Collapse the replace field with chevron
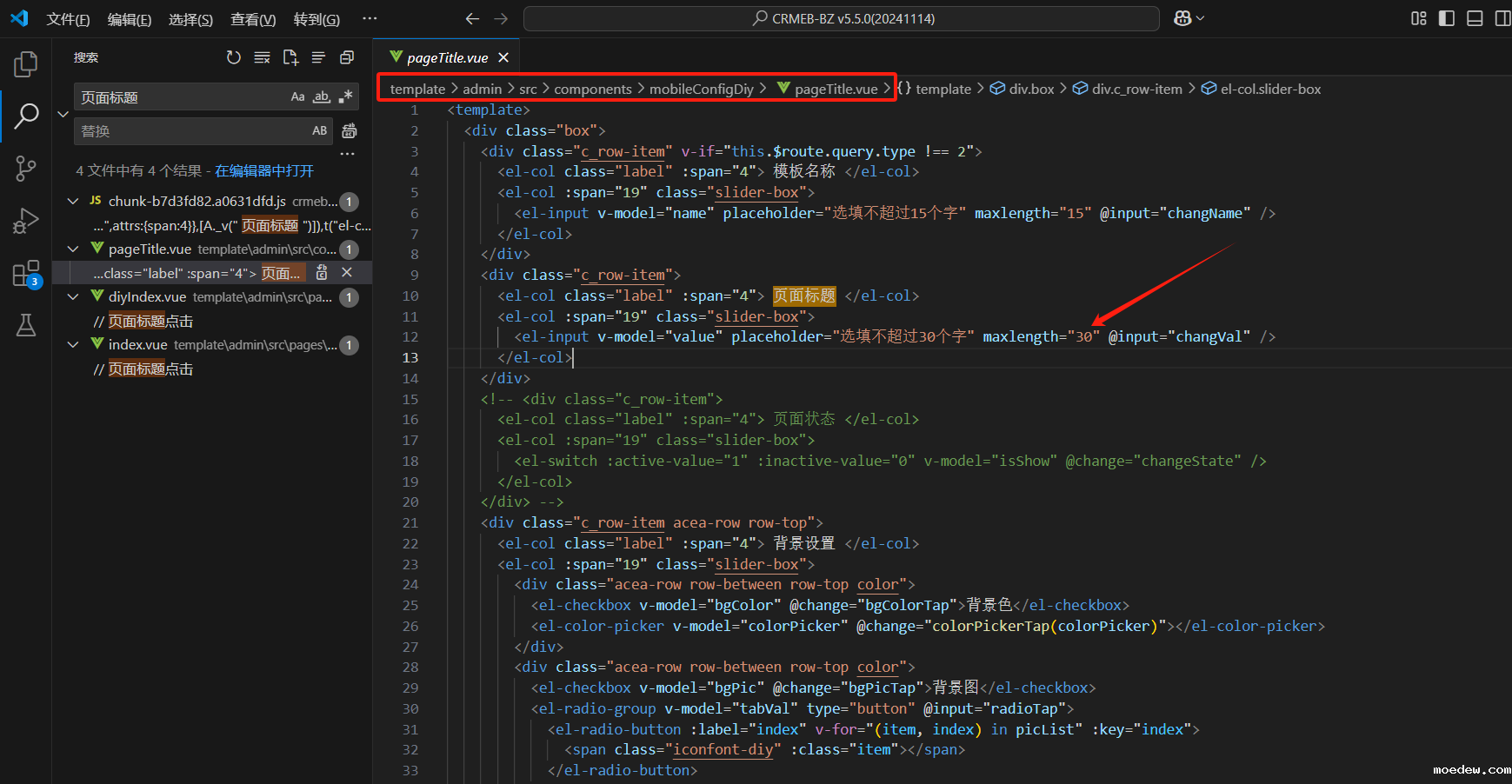The width and height of the screenshot is (1512, 784). (63, 114)
